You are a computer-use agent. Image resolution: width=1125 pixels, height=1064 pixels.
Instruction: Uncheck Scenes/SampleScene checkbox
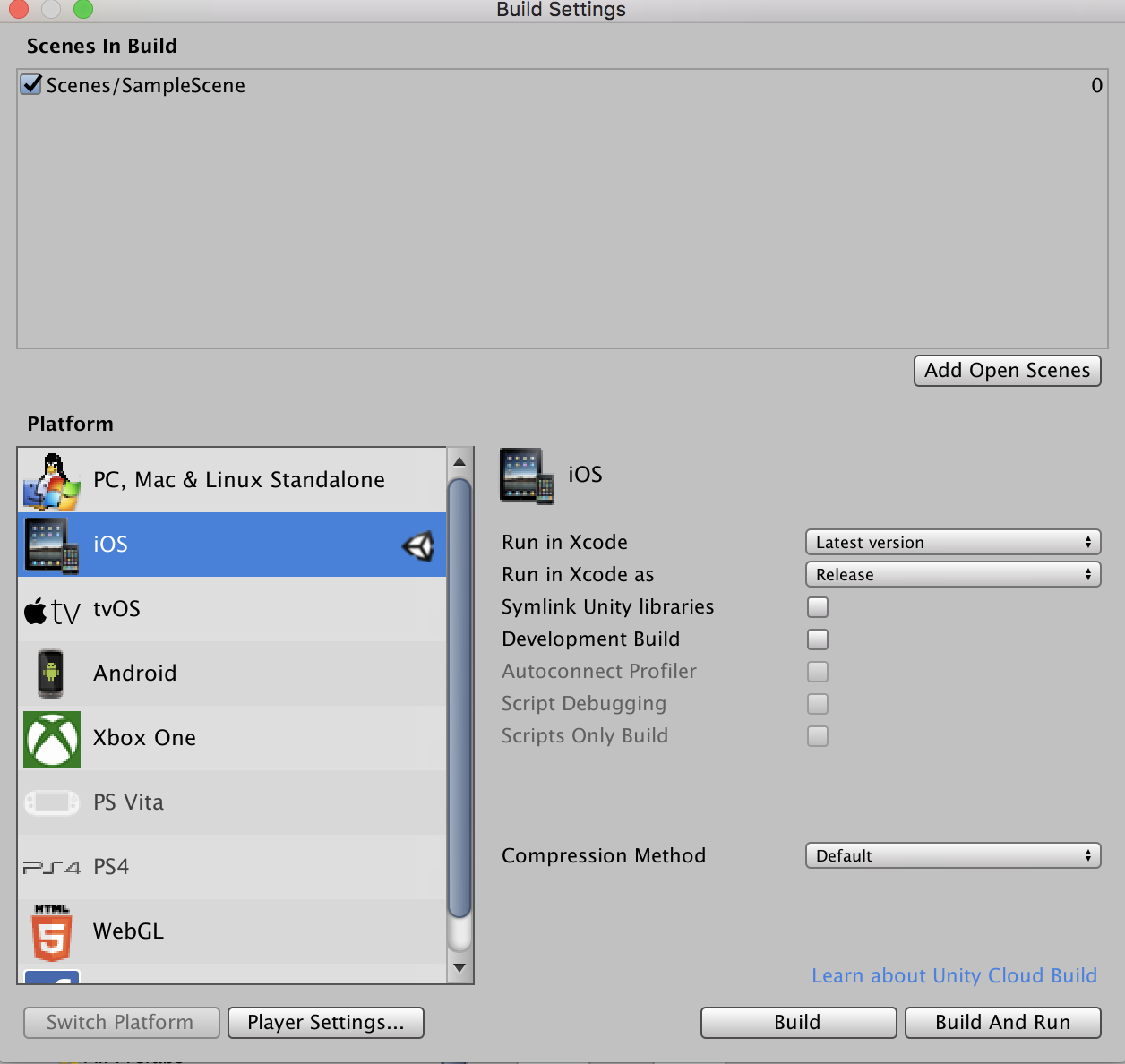click(x=31, y=85)
